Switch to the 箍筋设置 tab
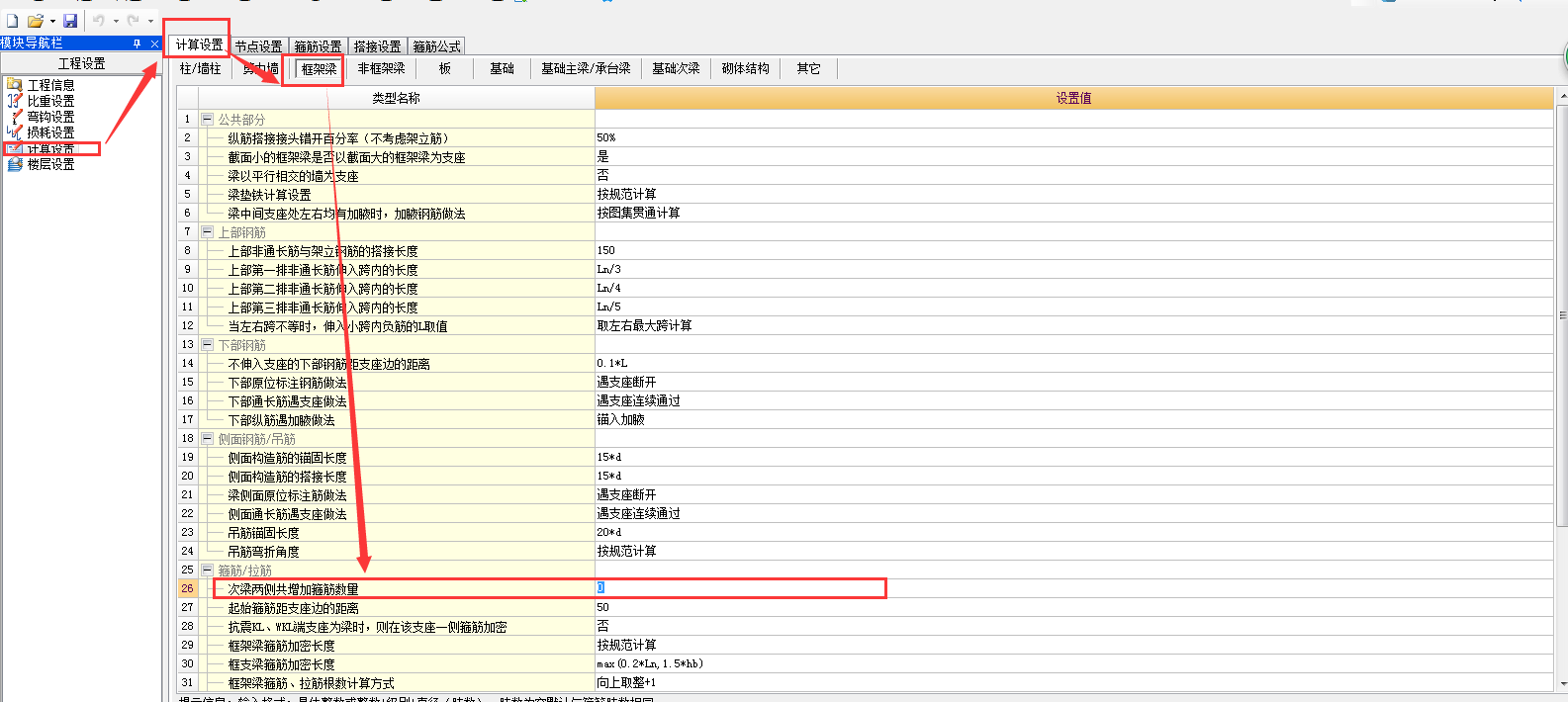Image resolution: width=1568 pixels, height=702 pixels. [318, 46]
